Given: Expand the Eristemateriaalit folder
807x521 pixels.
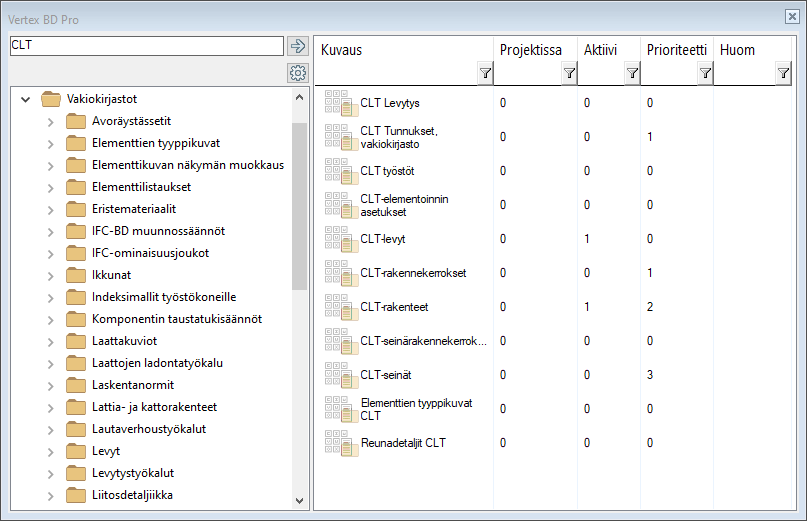Looking at the screenshot, I should tap(50, 209).
